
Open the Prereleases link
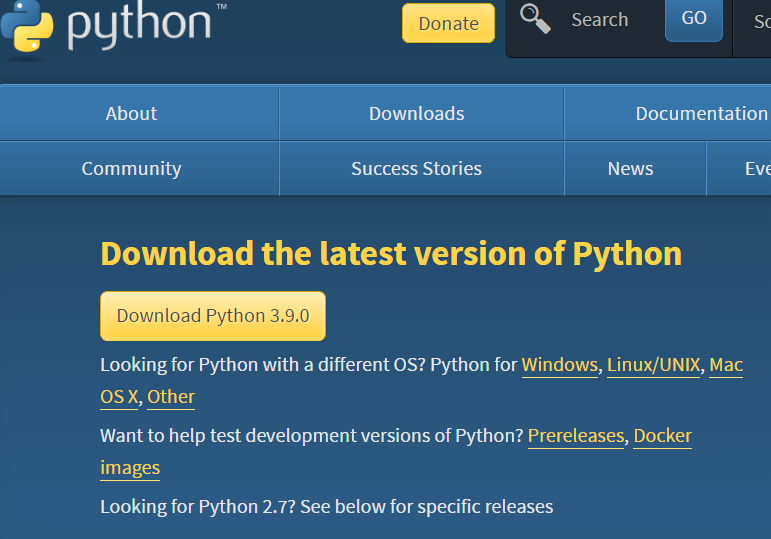pos(576,436)
